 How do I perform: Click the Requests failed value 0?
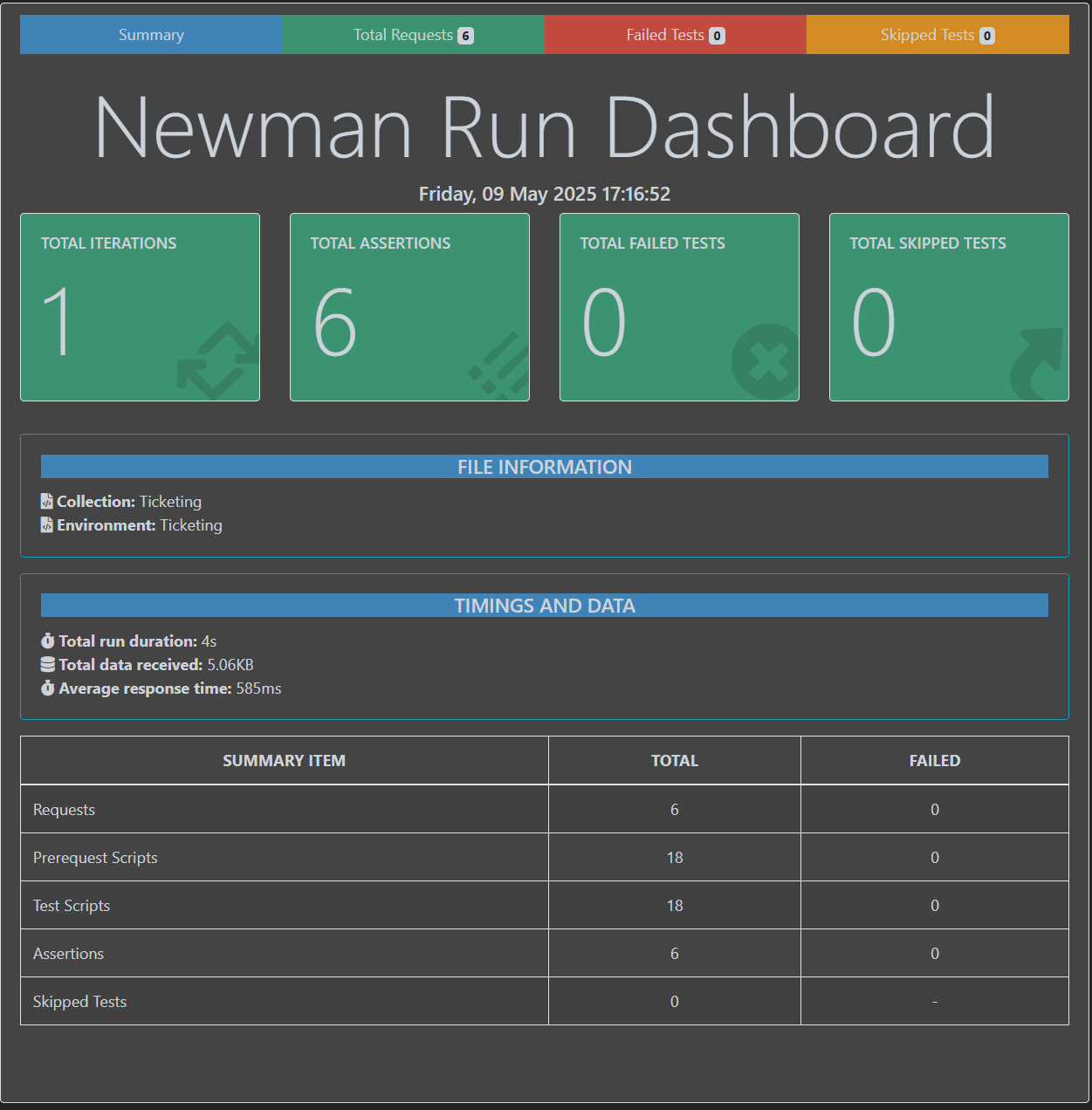coord(935,810)
